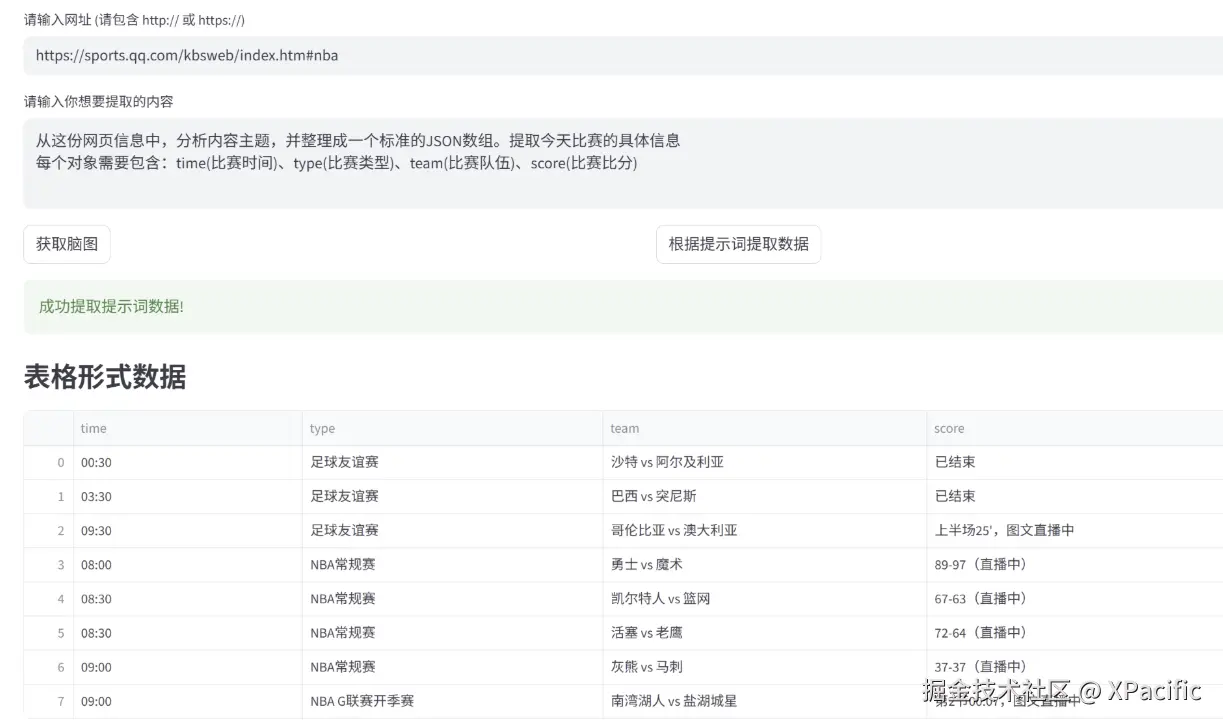Click the score column header
Image resolution: width=1223 pixels, height=726 pixels.
pyautogui.click(x=1075, y=428)
